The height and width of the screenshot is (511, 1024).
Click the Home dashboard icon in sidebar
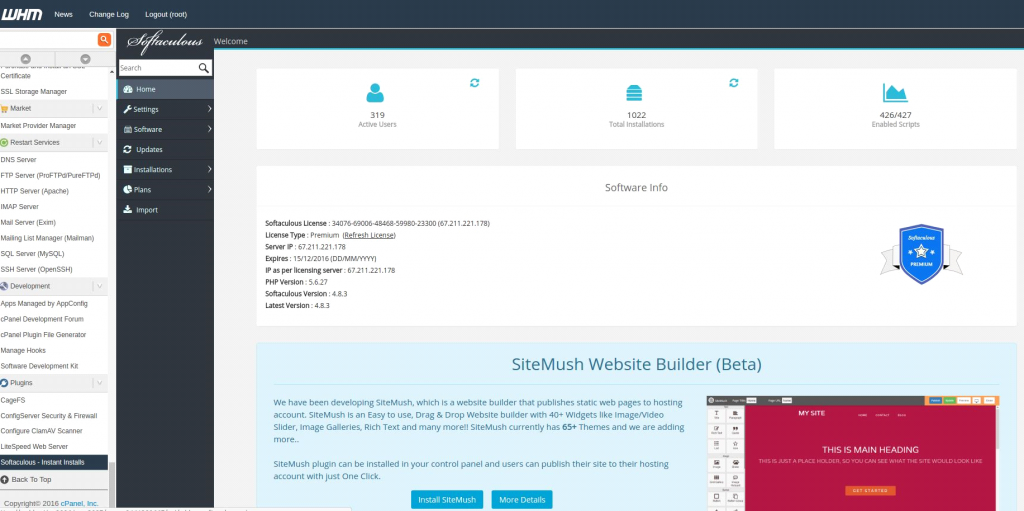(x=128, y=90)
